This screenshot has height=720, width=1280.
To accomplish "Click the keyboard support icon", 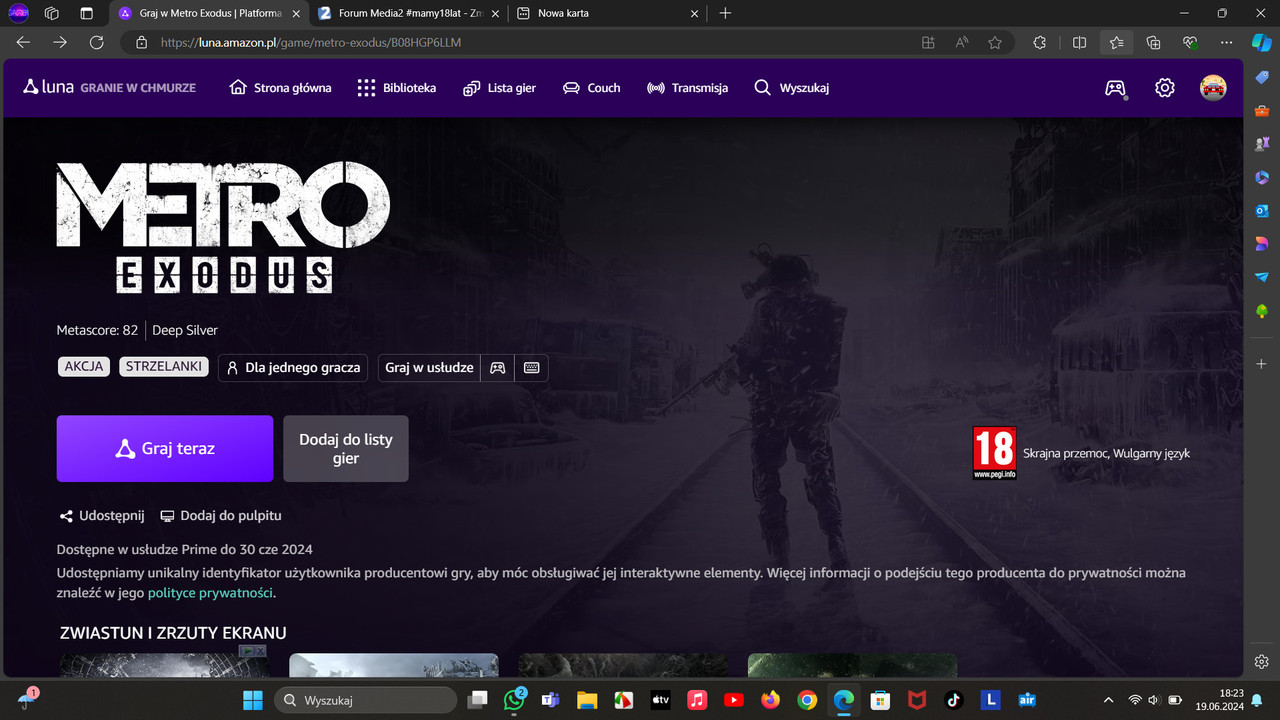I will point(531,368).
